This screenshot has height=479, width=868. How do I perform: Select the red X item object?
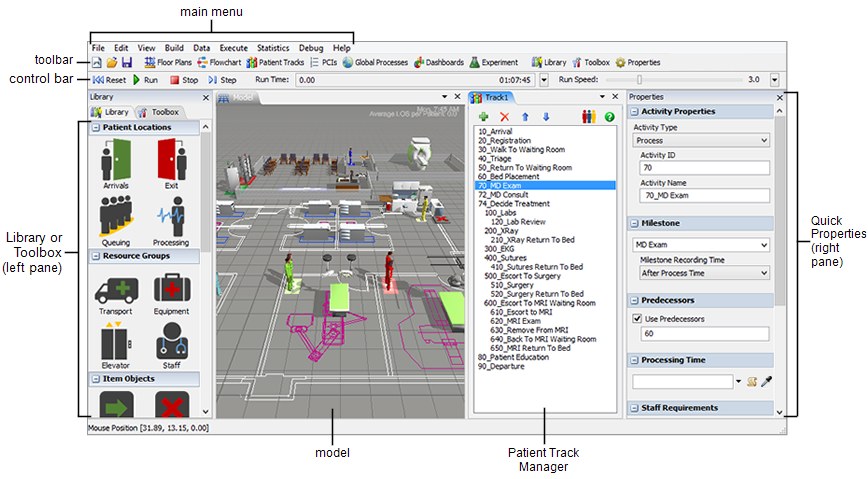coord(172,405)
